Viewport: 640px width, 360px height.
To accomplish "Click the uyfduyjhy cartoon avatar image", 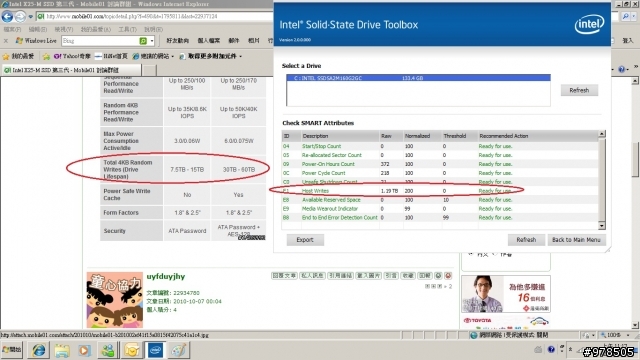I will 115,300.
